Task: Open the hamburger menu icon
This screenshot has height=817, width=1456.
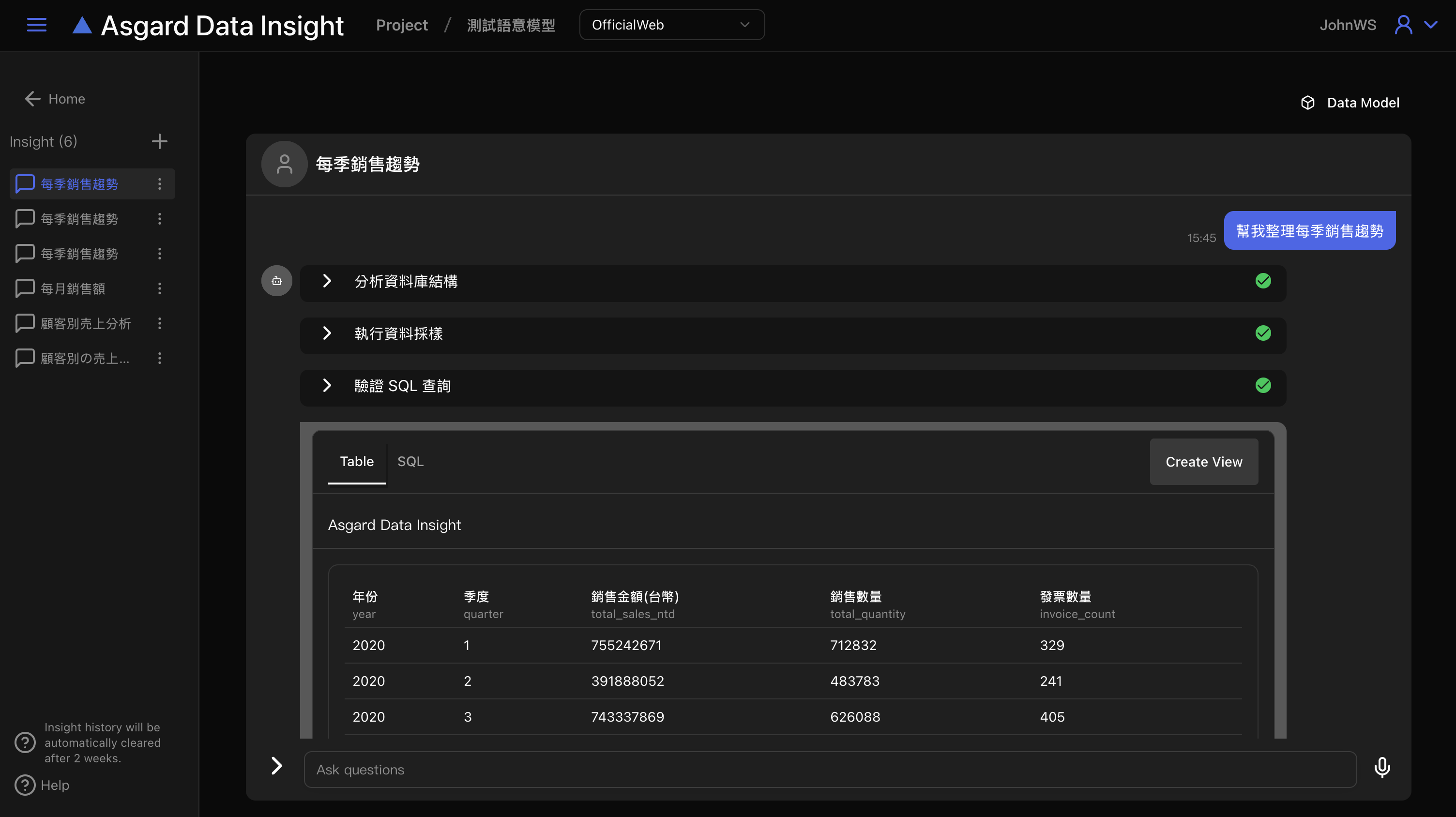Action: 37,25
